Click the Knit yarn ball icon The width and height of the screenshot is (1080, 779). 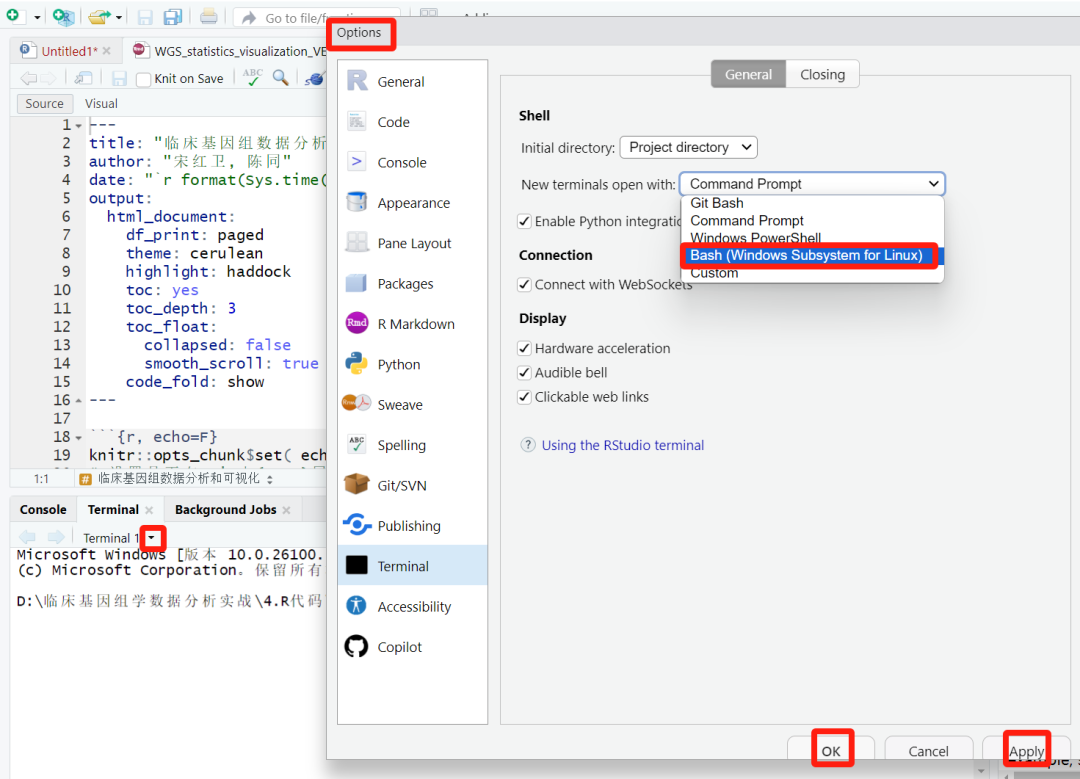[315, 79]
